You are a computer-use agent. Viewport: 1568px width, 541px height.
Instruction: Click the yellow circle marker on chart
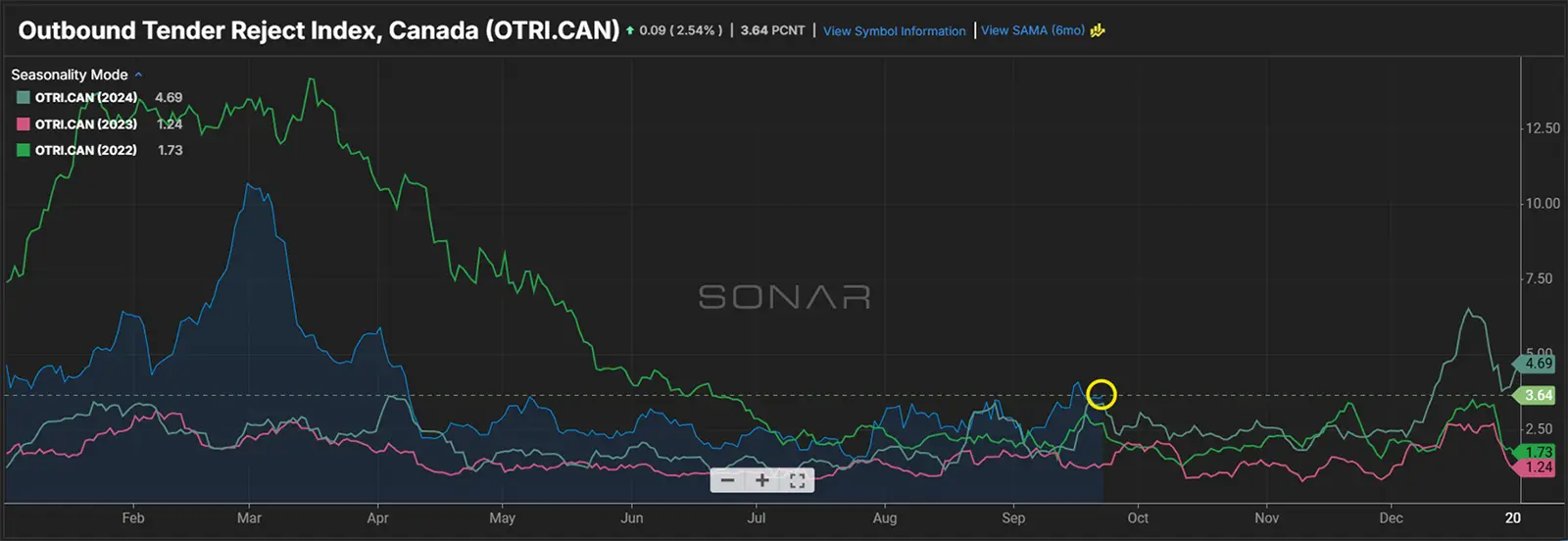pyautogui.click(x=1102, y=394)
